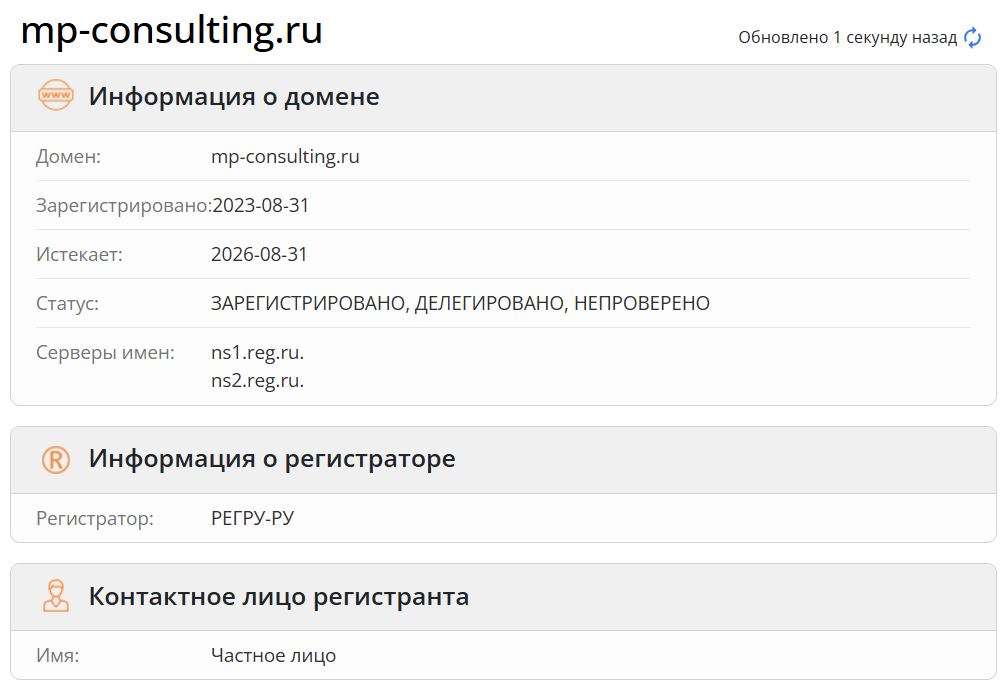
Task: Click the mp-consulting.ru page title
Action: point(172,30)
